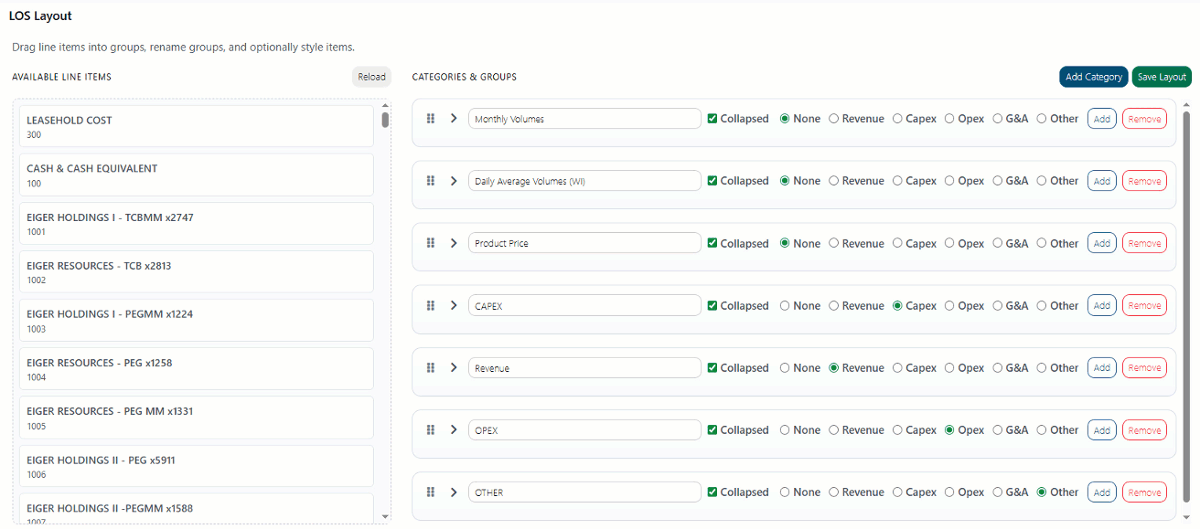
Task: Add a group to Monthly Volumes
Action: point(1102,118)
